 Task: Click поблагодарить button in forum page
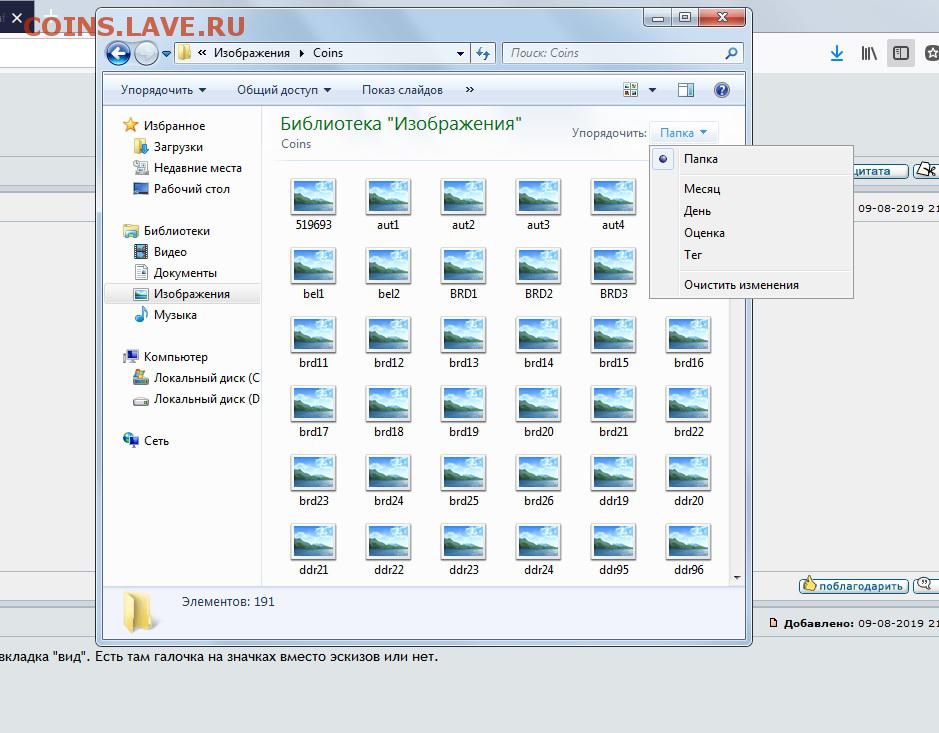854,586
